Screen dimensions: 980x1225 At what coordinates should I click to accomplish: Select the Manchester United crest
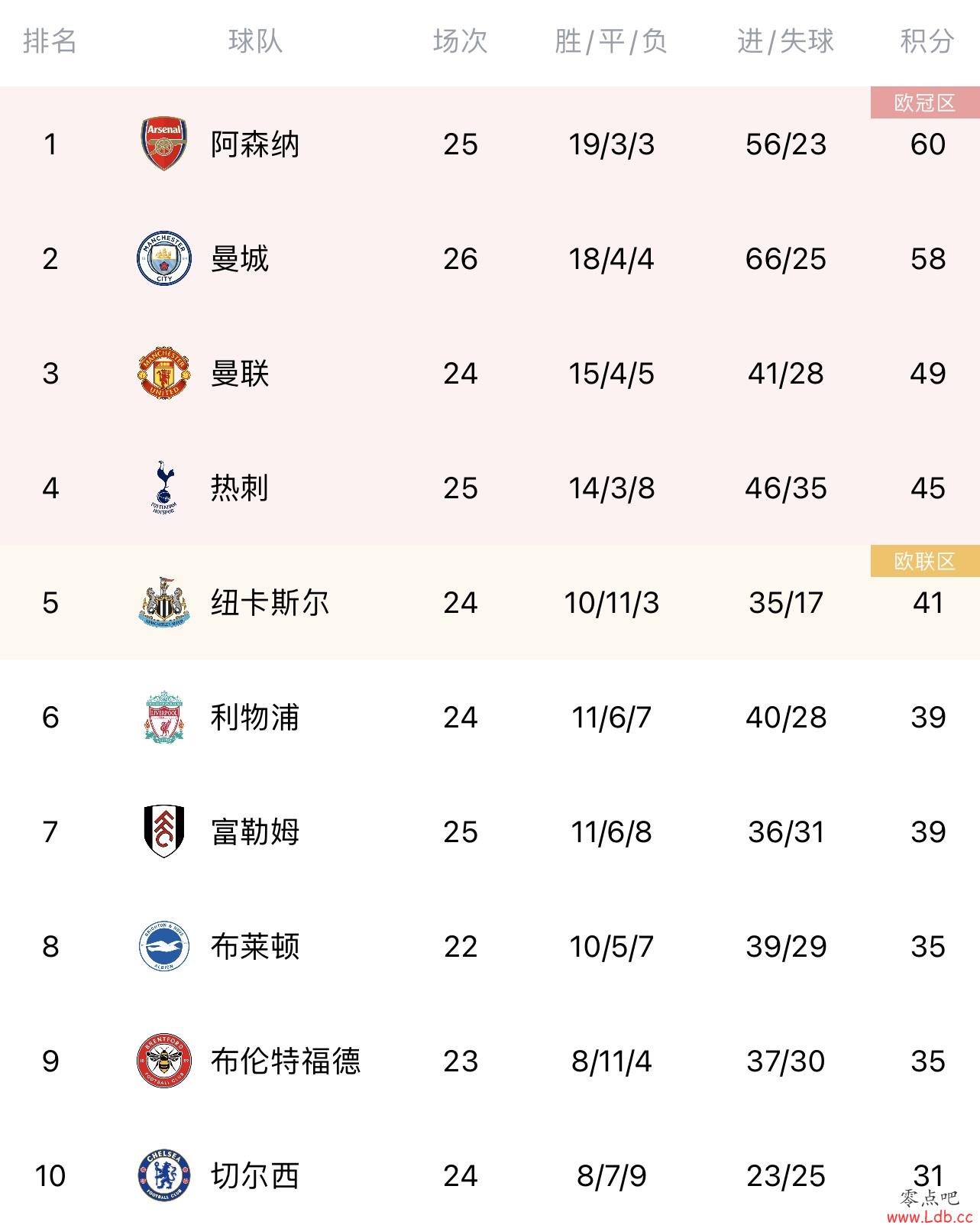pyautogui.click(x=163, y=373)
